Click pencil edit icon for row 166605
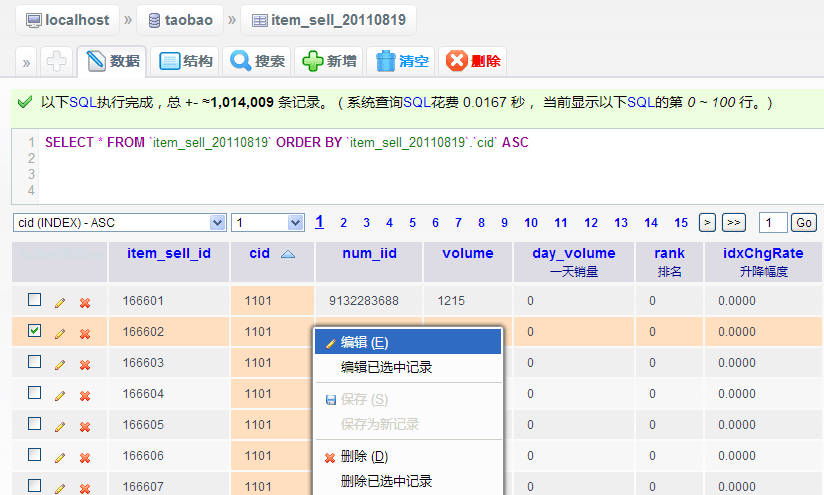 (60, 426)
